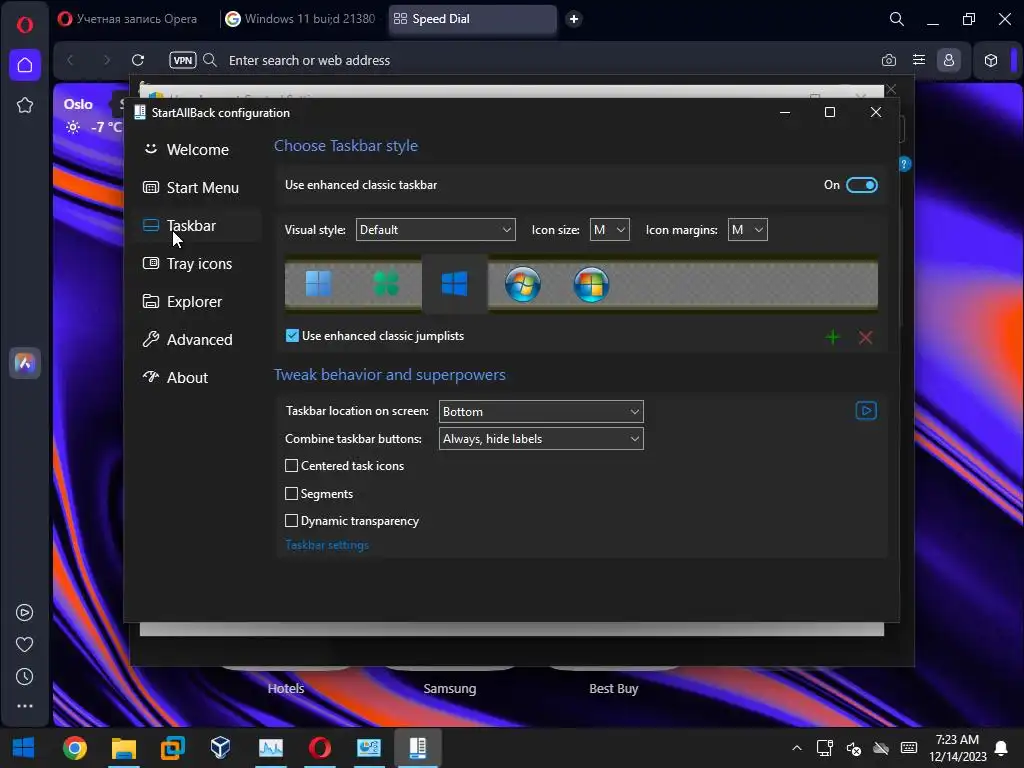Open the notification bell in system tray
Image resolution: width=1024 pixels, height=768 pixels.
coord(1000,748)
